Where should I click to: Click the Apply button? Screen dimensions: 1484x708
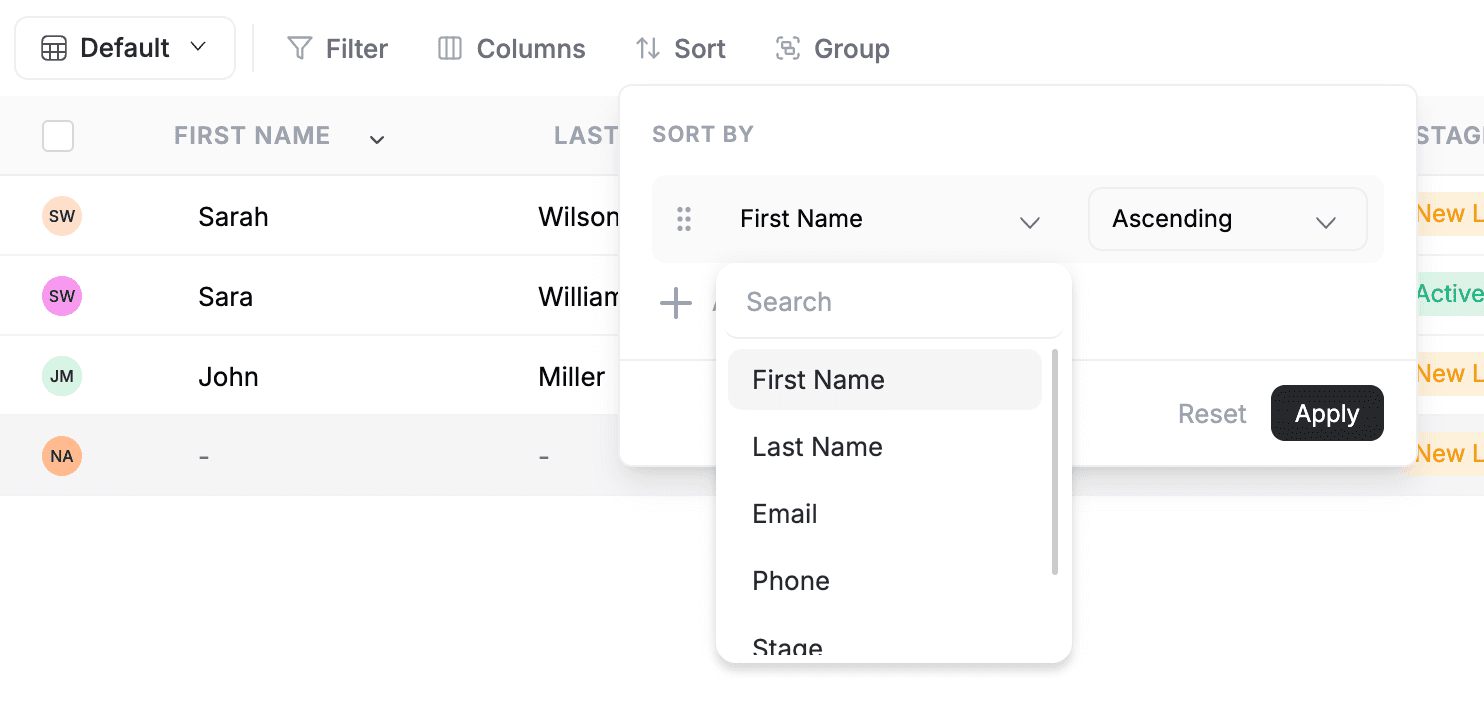tap(1327, 413)
